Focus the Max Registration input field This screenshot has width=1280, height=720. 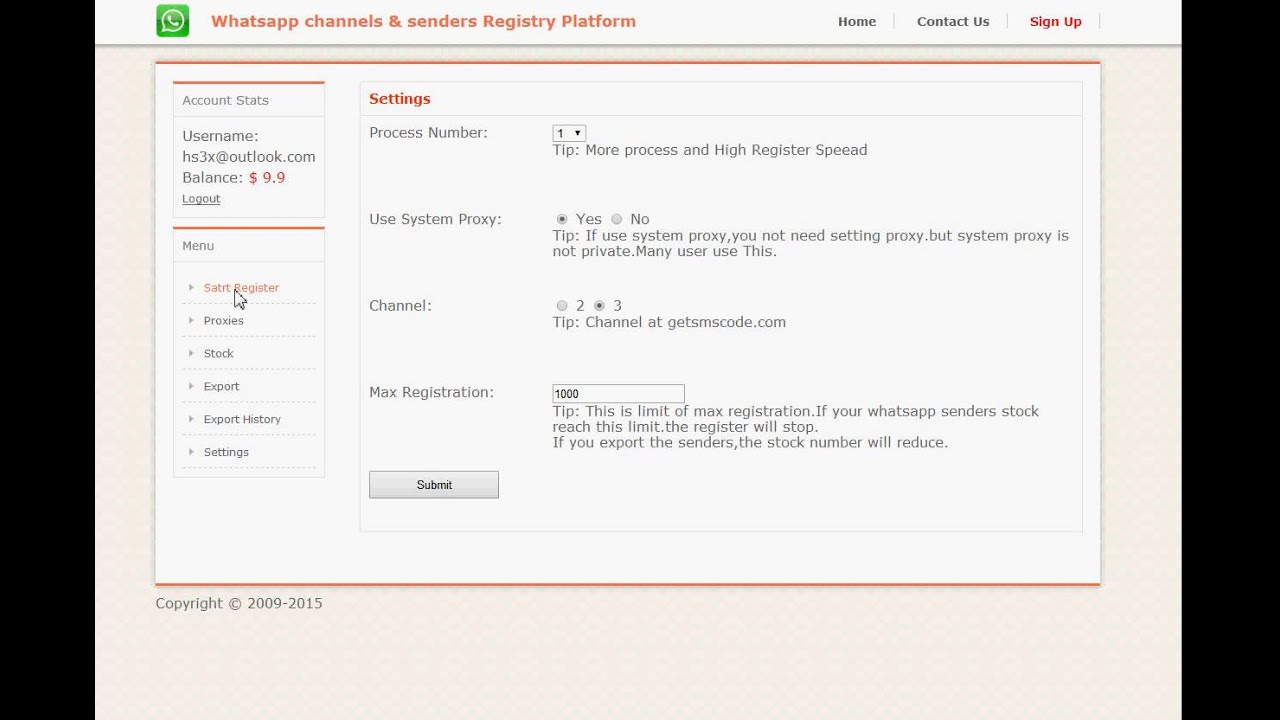[618, 394]
